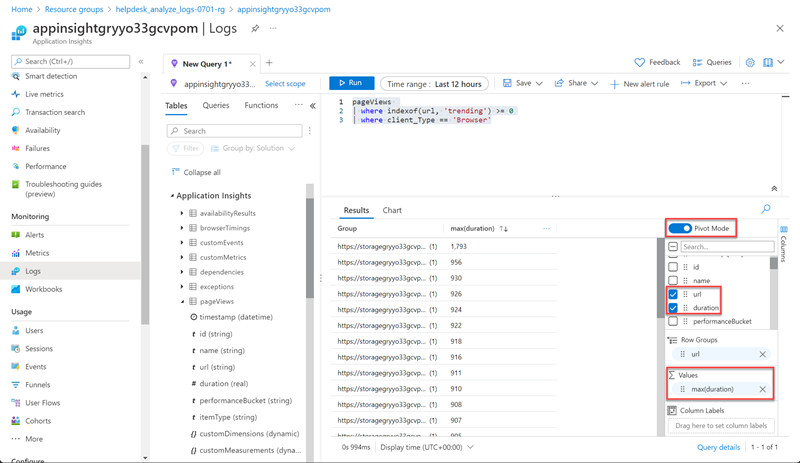The width and height of the screenshot is (800, 463).
Task: Open more toolbar options ellipsis after Export
Action: pos(745,83)
